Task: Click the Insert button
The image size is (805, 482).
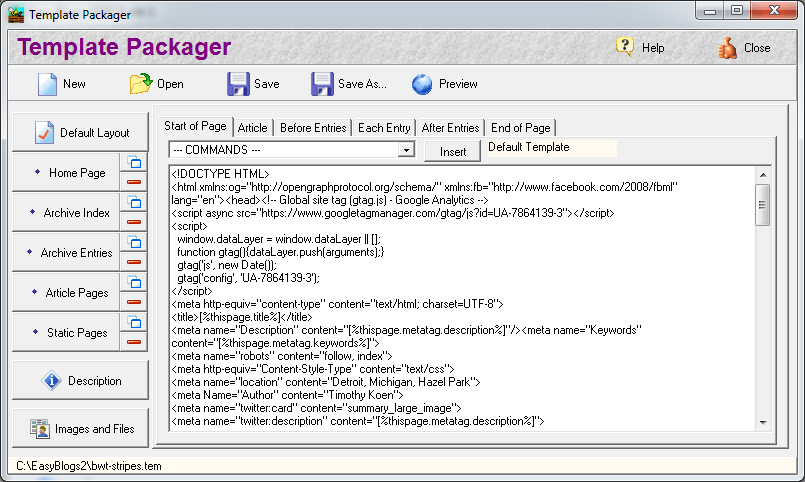Action: [x=453, y=151]
